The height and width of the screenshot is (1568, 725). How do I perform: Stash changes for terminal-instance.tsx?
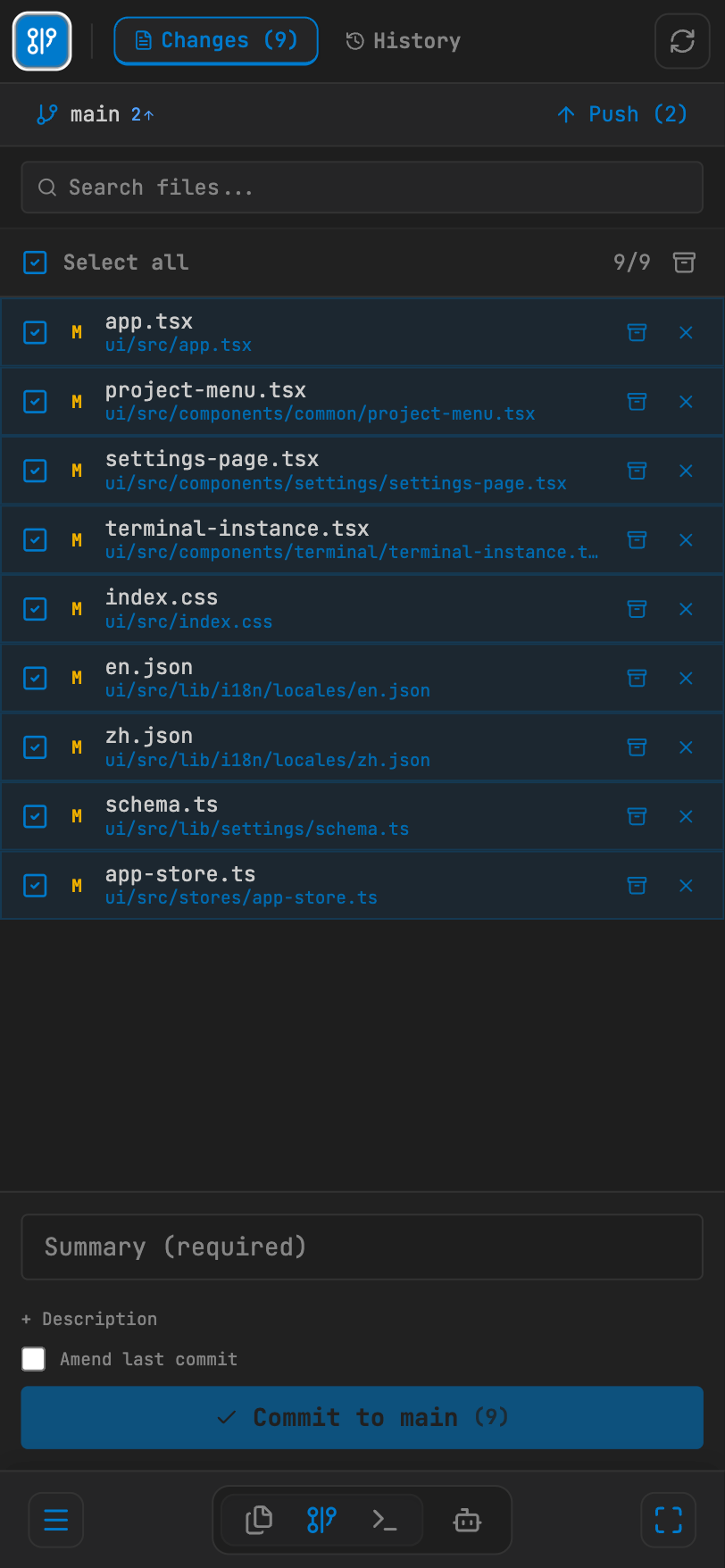pos(637,540)
